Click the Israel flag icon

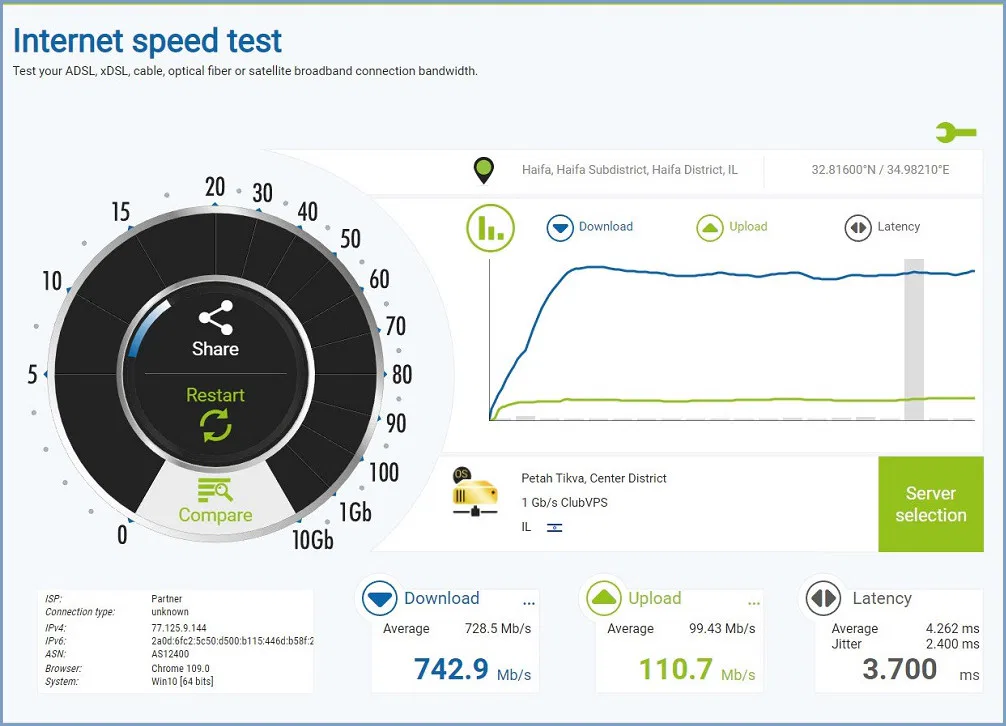[554, 527]
